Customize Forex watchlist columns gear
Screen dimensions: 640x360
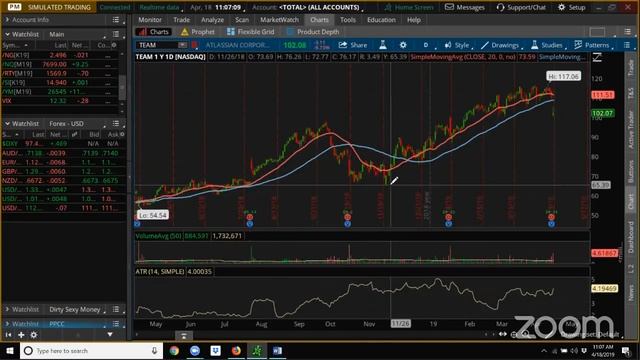pyautogui.click(x=122, y=134)
